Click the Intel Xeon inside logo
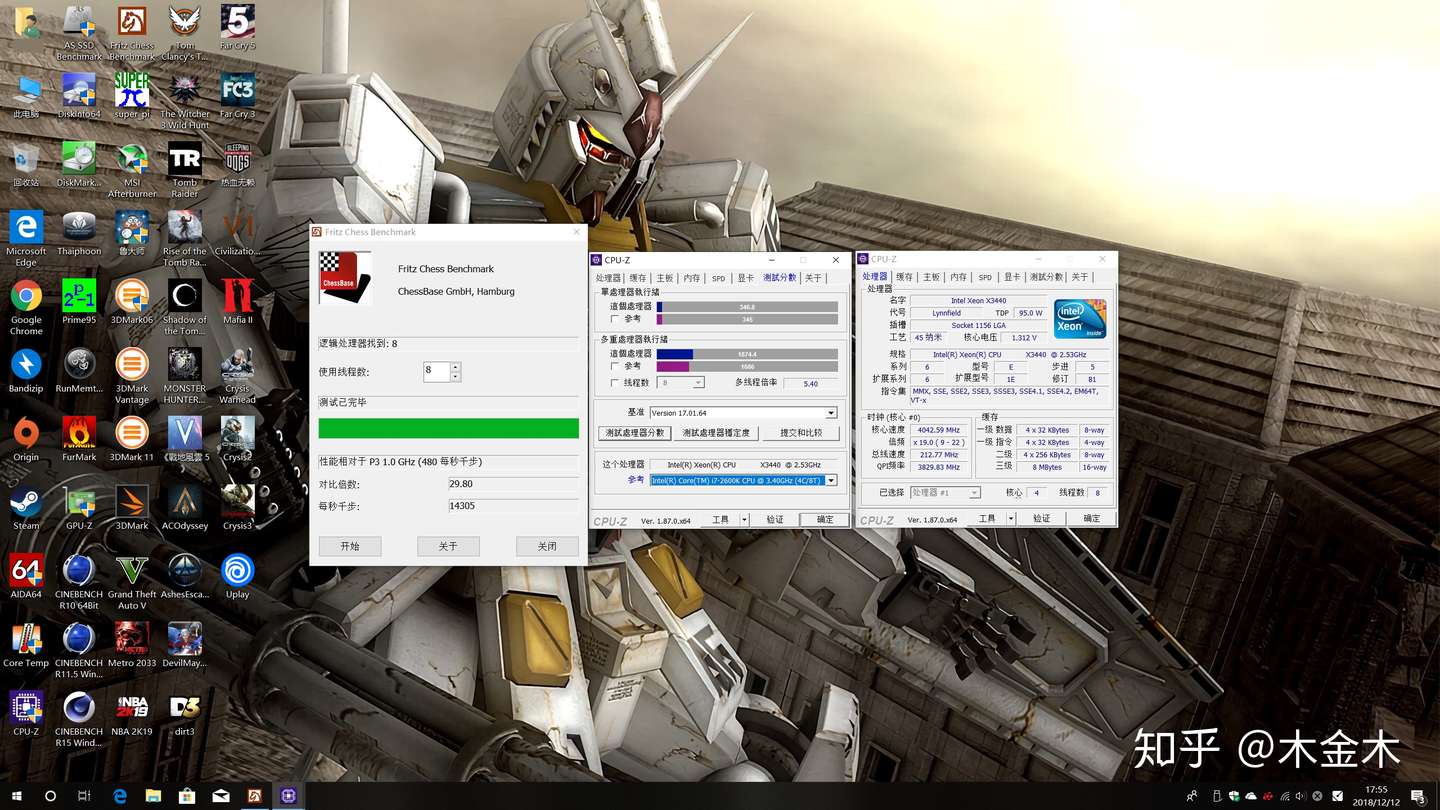The image size is (1440, 810). [x=1080, y=318]
